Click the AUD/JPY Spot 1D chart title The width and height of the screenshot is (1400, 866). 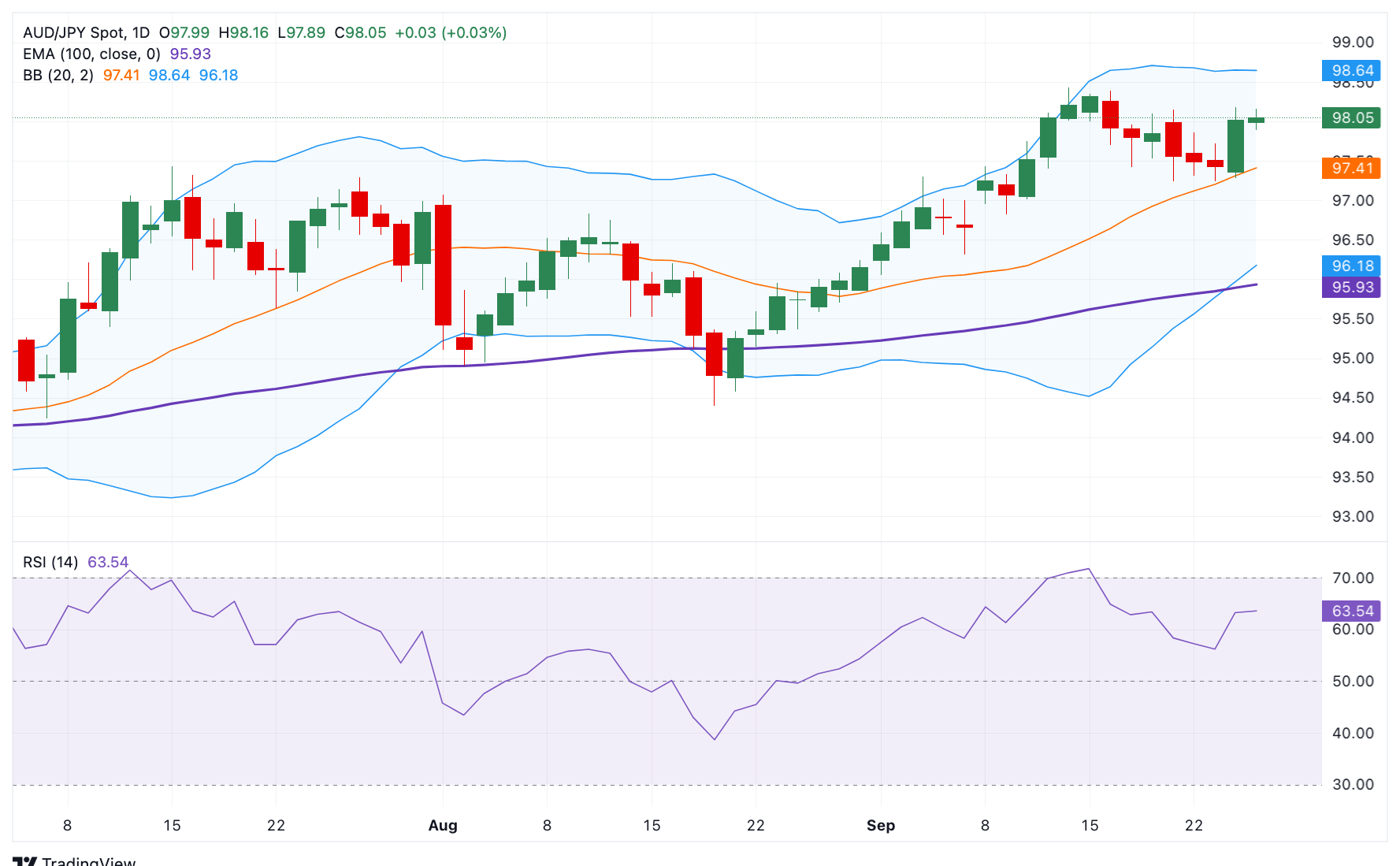pyautogui.click(x=86, y=32)
